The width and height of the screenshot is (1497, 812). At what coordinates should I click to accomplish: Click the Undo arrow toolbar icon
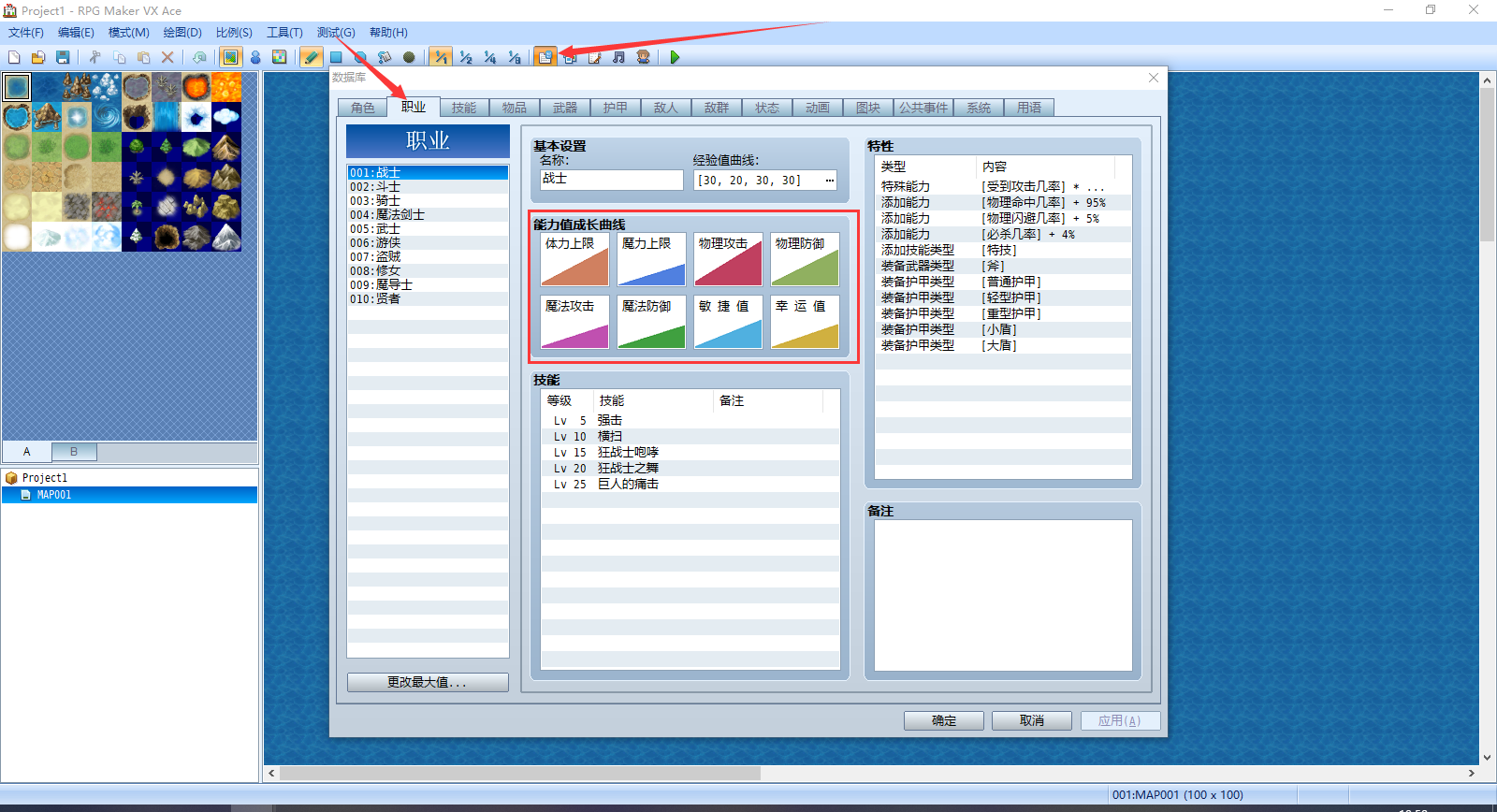tap(199, 57)
